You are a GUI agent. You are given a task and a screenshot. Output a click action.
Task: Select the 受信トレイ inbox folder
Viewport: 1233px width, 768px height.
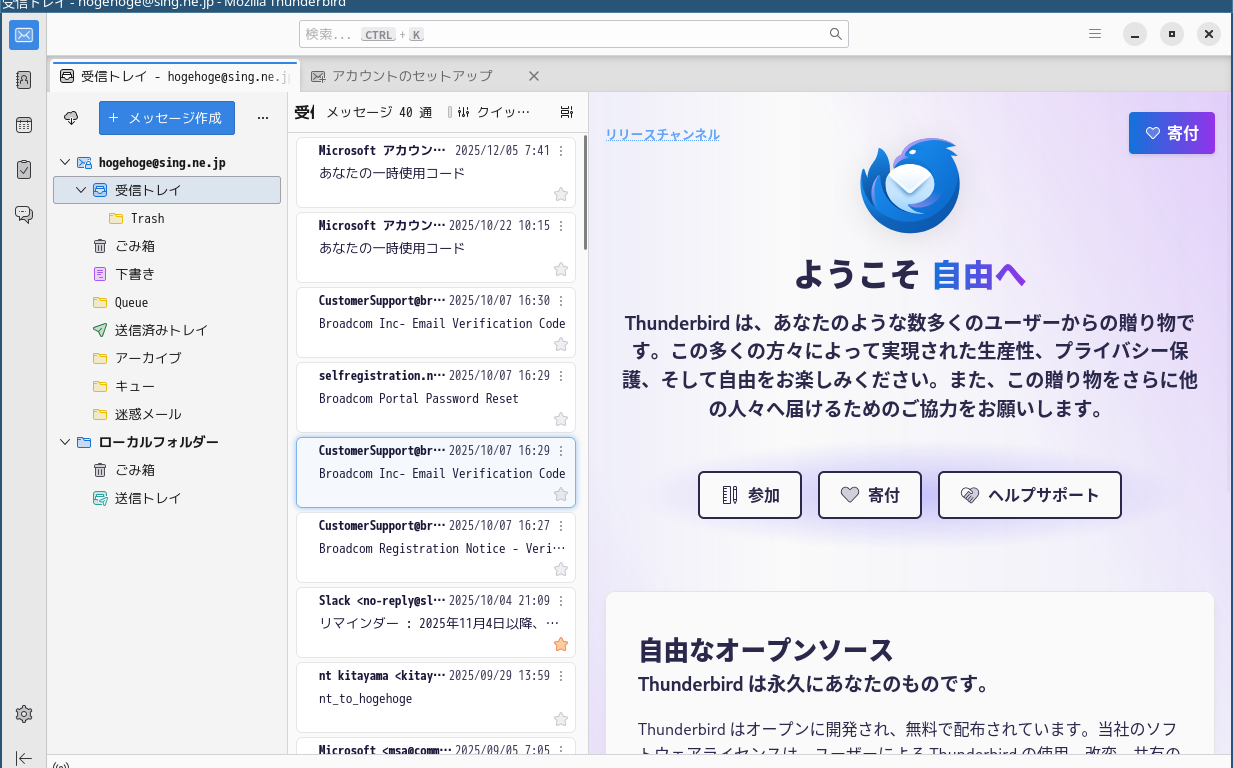tap(167, 190)
